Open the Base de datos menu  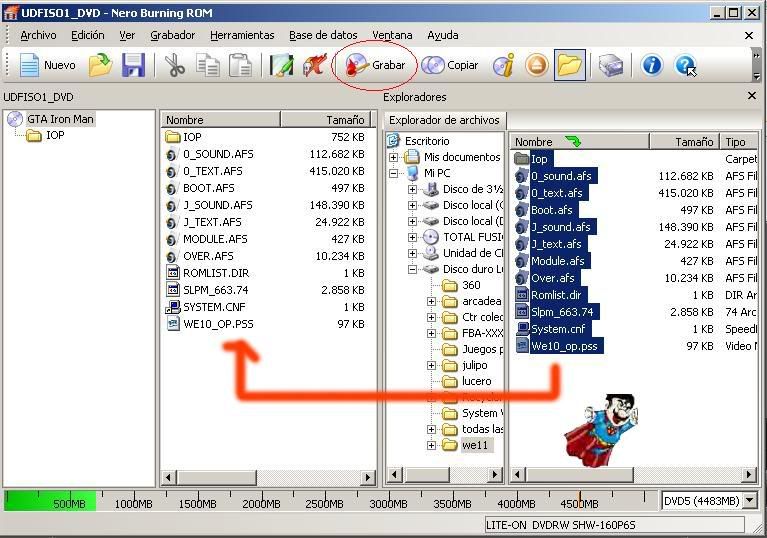pyautogui.click(x=323, y=35)
